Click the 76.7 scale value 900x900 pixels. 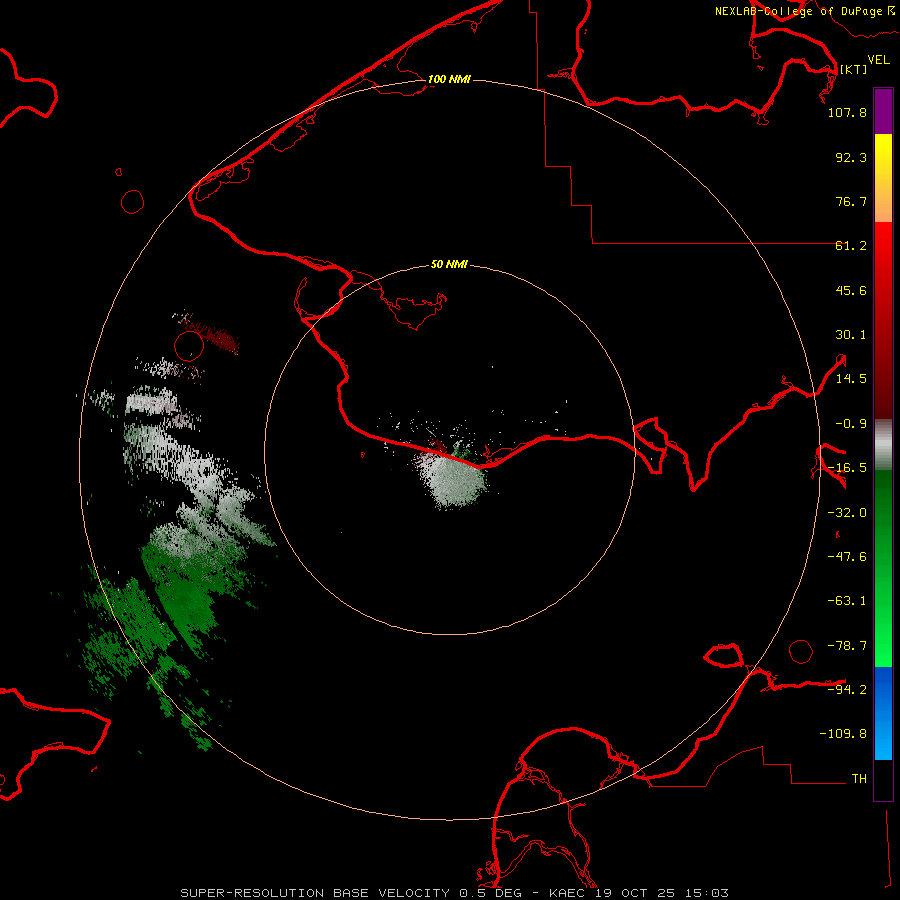851,201
